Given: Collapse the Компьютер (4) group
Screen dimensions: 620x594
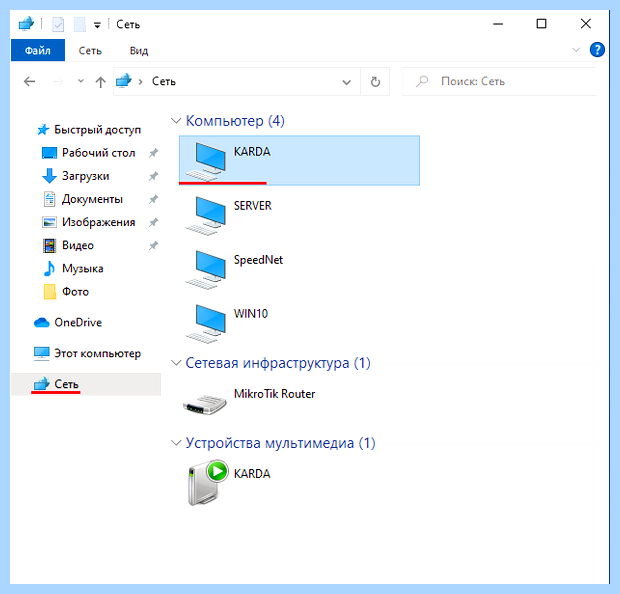Looking at the screenshot, I should coord(176,120).
